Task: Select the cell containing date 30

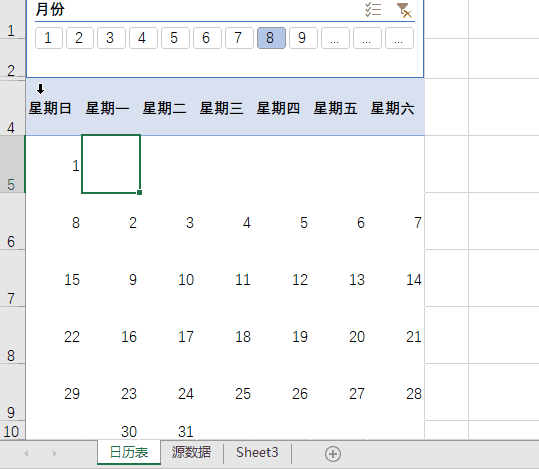Action: pos(111,430)
